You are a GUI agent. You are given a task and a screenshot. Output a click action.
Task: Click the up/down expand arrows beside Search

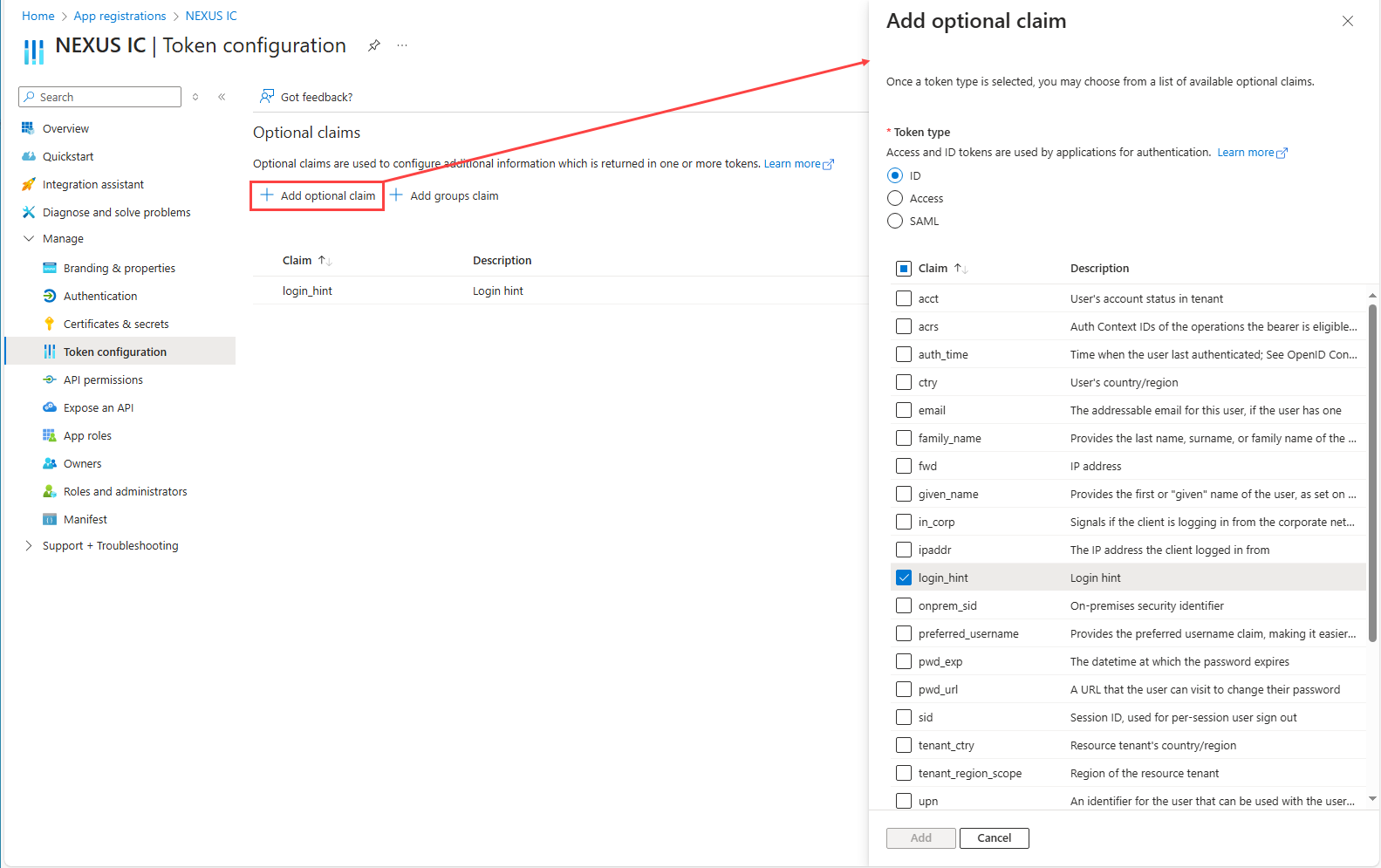[195, 97]
